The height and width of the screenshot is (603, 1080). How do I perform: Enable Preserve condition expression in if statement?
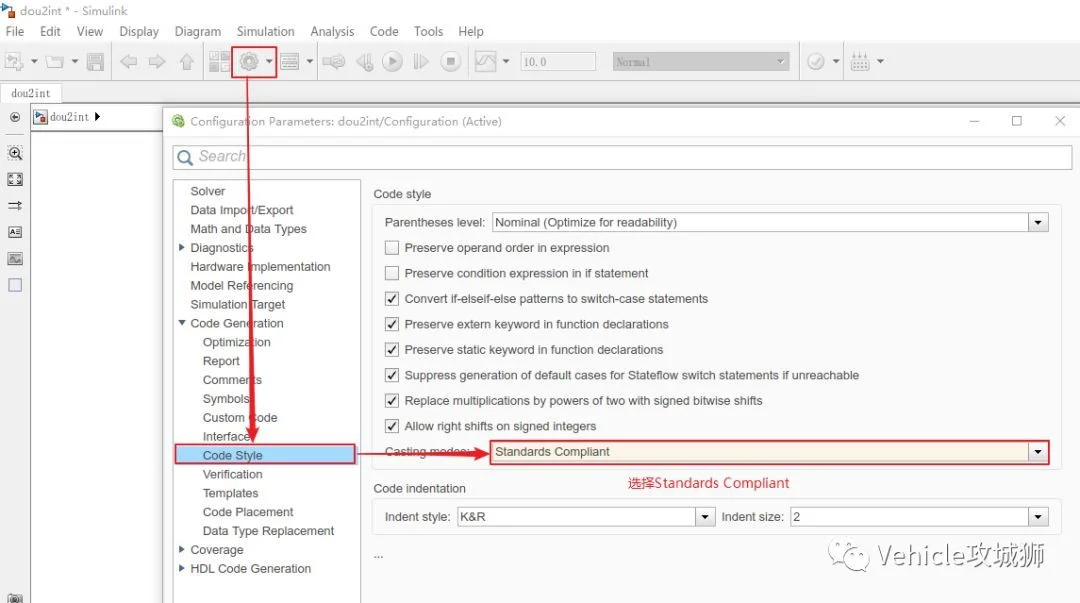[392, 274]
